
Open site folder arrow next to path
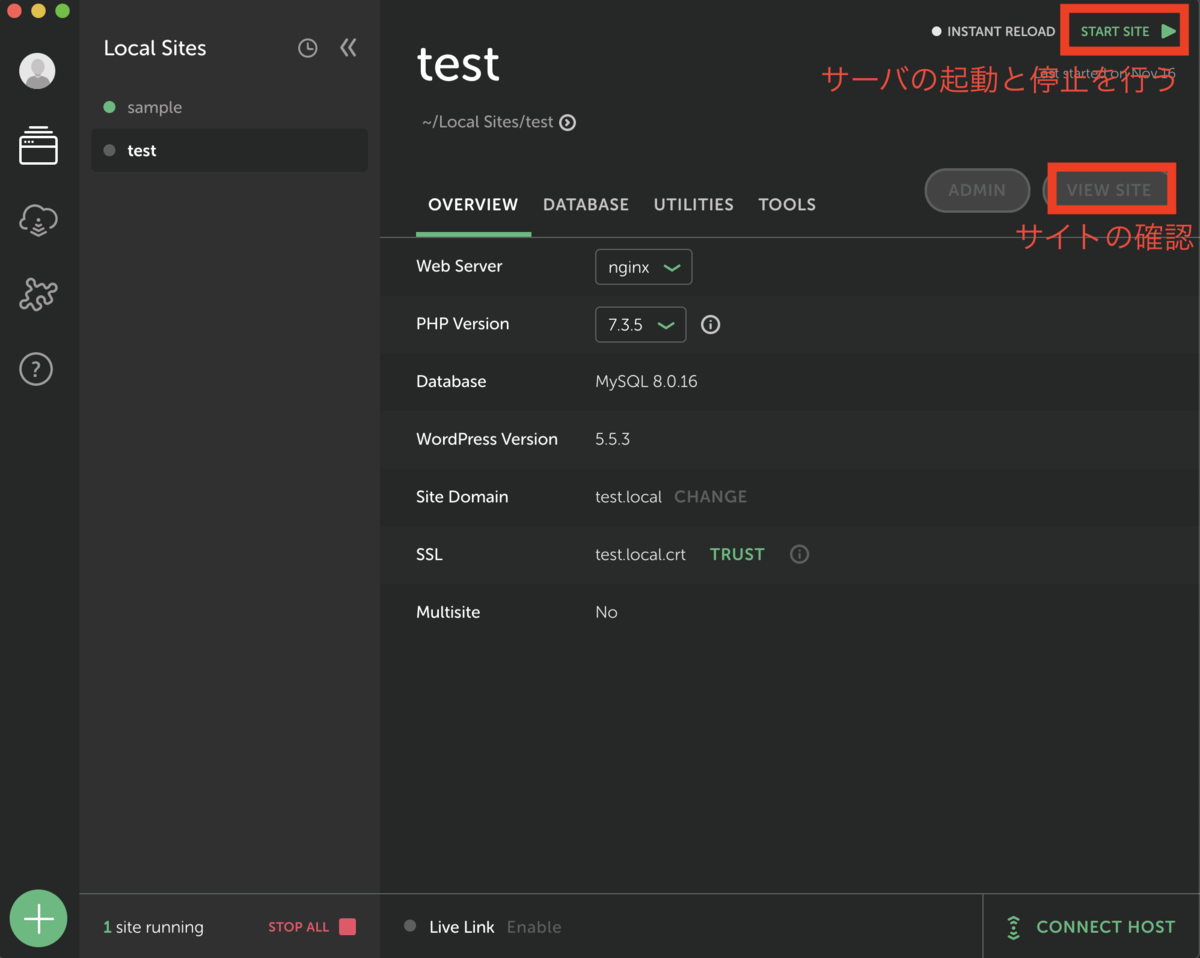(x=568, y=123)
